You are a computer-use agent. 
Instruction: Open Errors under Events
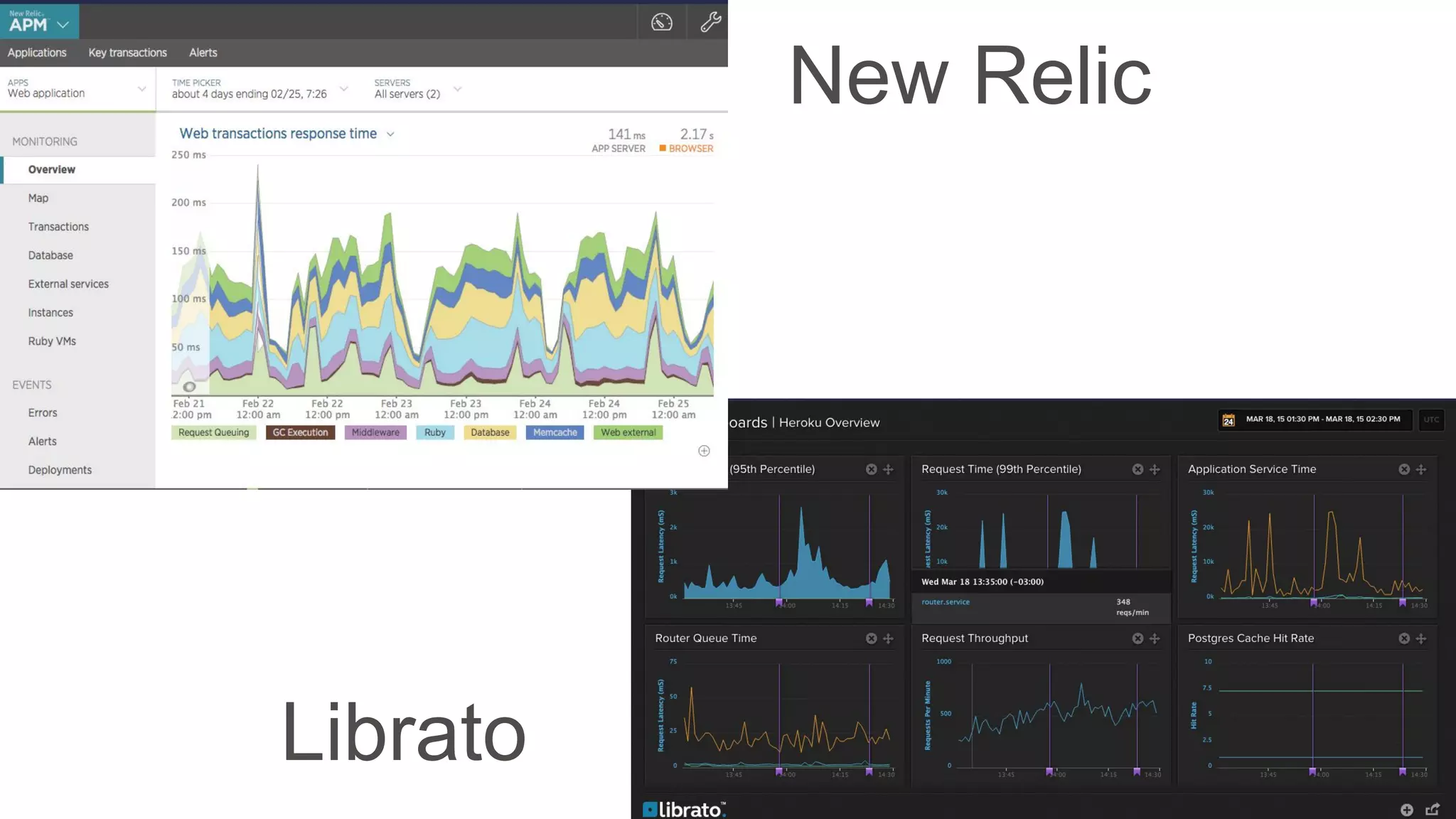43,413
